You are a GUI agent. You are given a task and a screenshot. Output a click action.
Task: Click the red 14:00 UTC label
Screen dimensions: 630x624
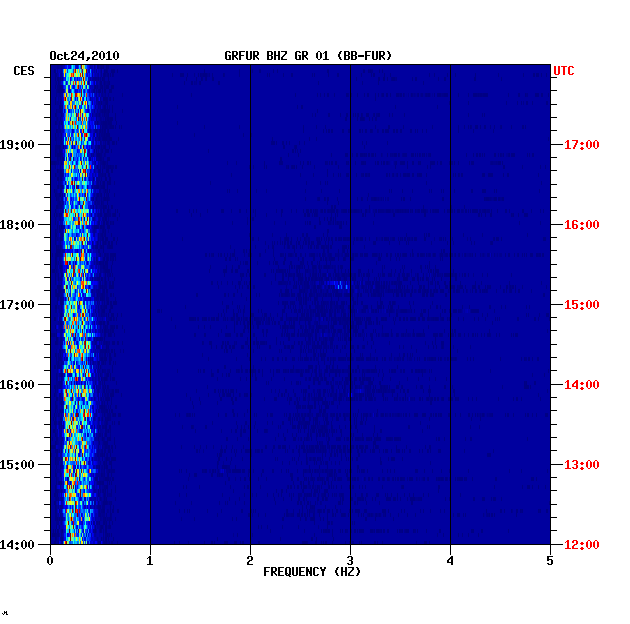581,385
